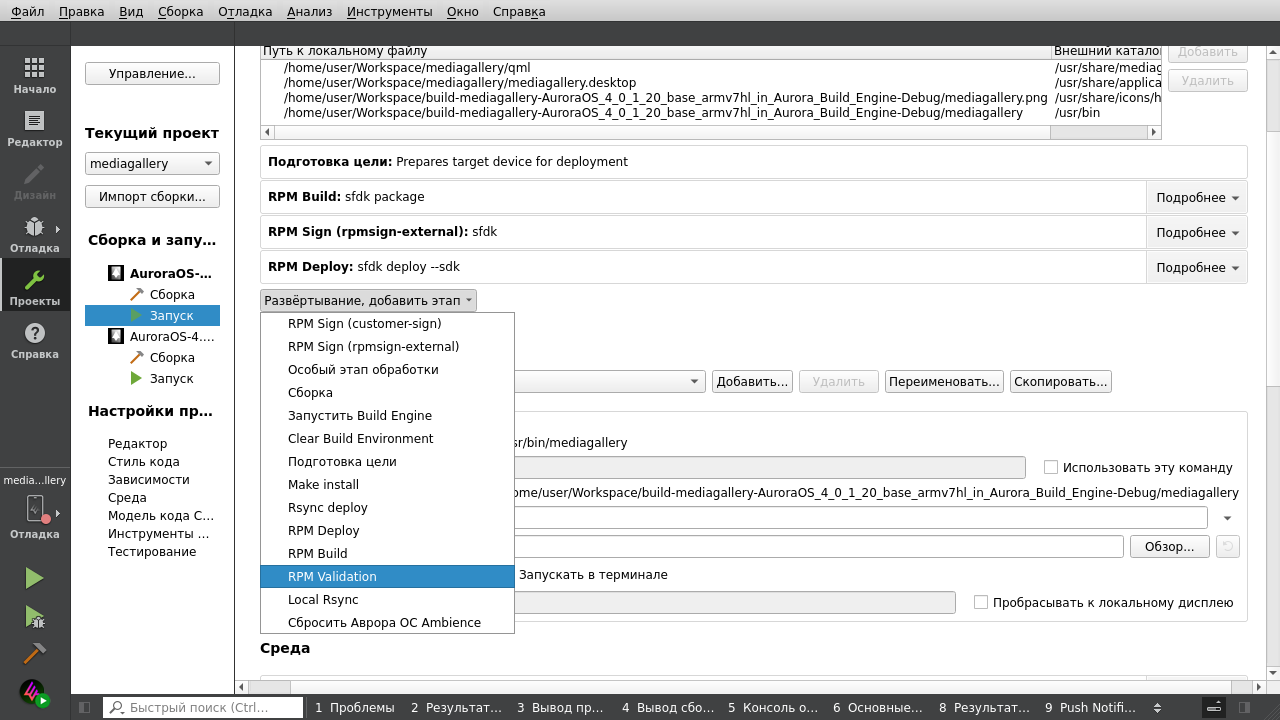1280x720 pixels.
Task: Open Справка mode in left sidebar
Action: (35, 340)
